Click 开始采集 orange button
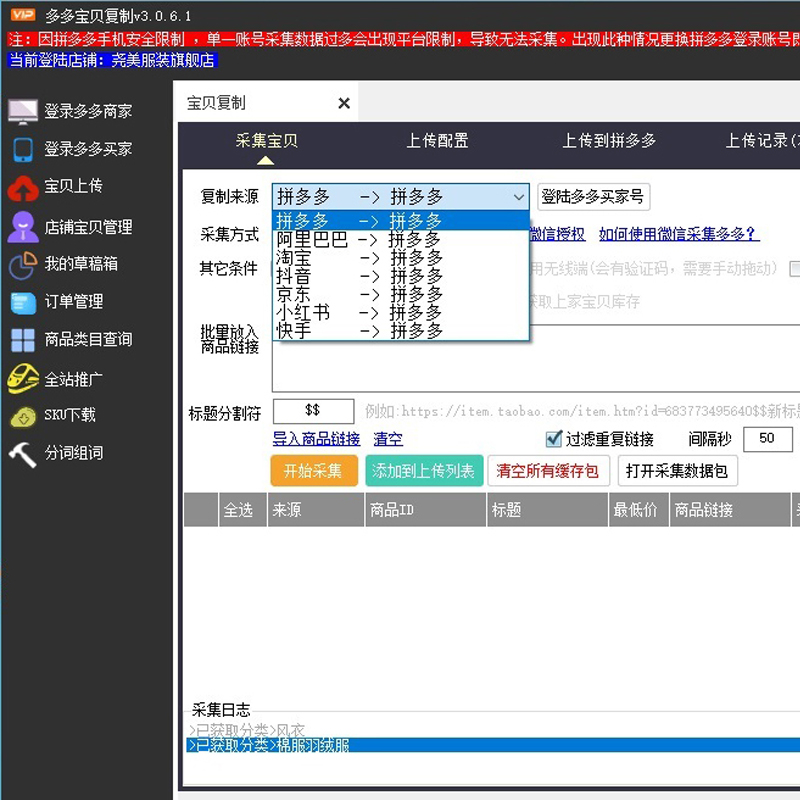 (312, 470)
